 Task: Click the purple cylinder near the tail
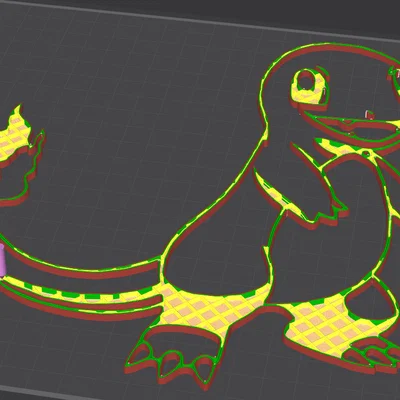[x=2, y=260]
